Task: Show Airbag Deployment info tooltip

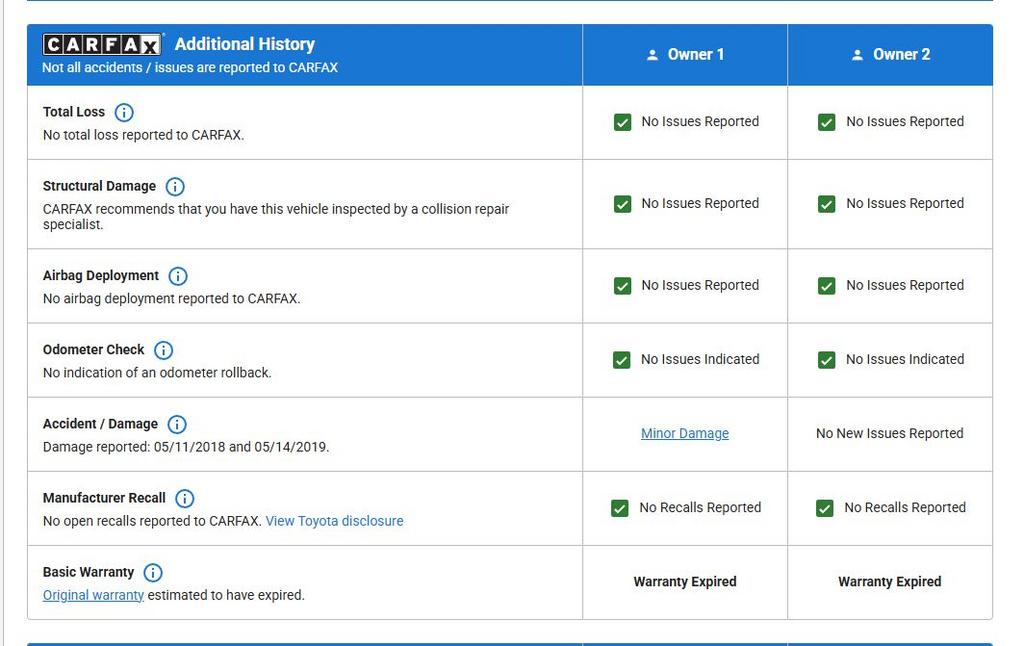Action: tap(178, 276)
